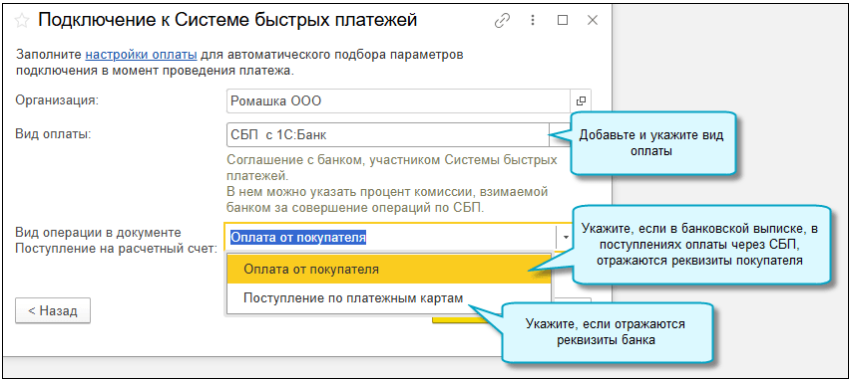Choose Поступление по платежным картам option

pos(389,298)
